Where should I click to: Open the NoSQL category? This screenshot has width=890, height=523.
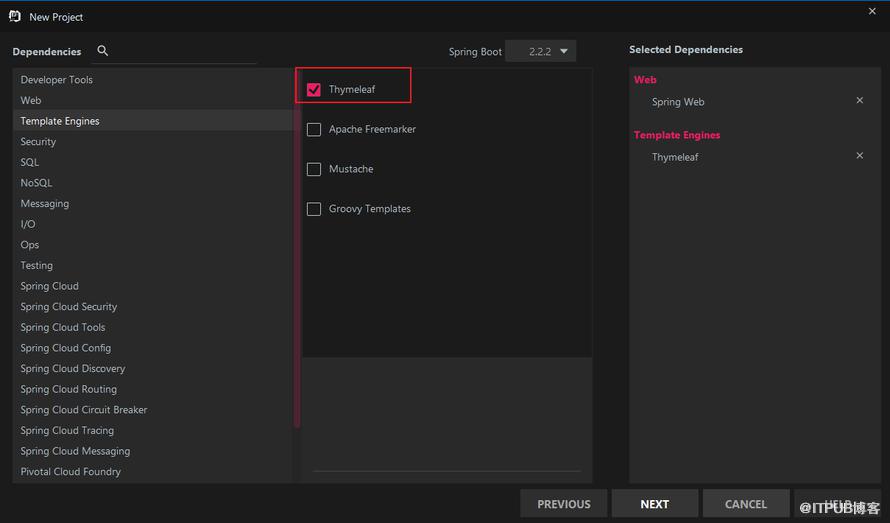click(x=153, y=183)
